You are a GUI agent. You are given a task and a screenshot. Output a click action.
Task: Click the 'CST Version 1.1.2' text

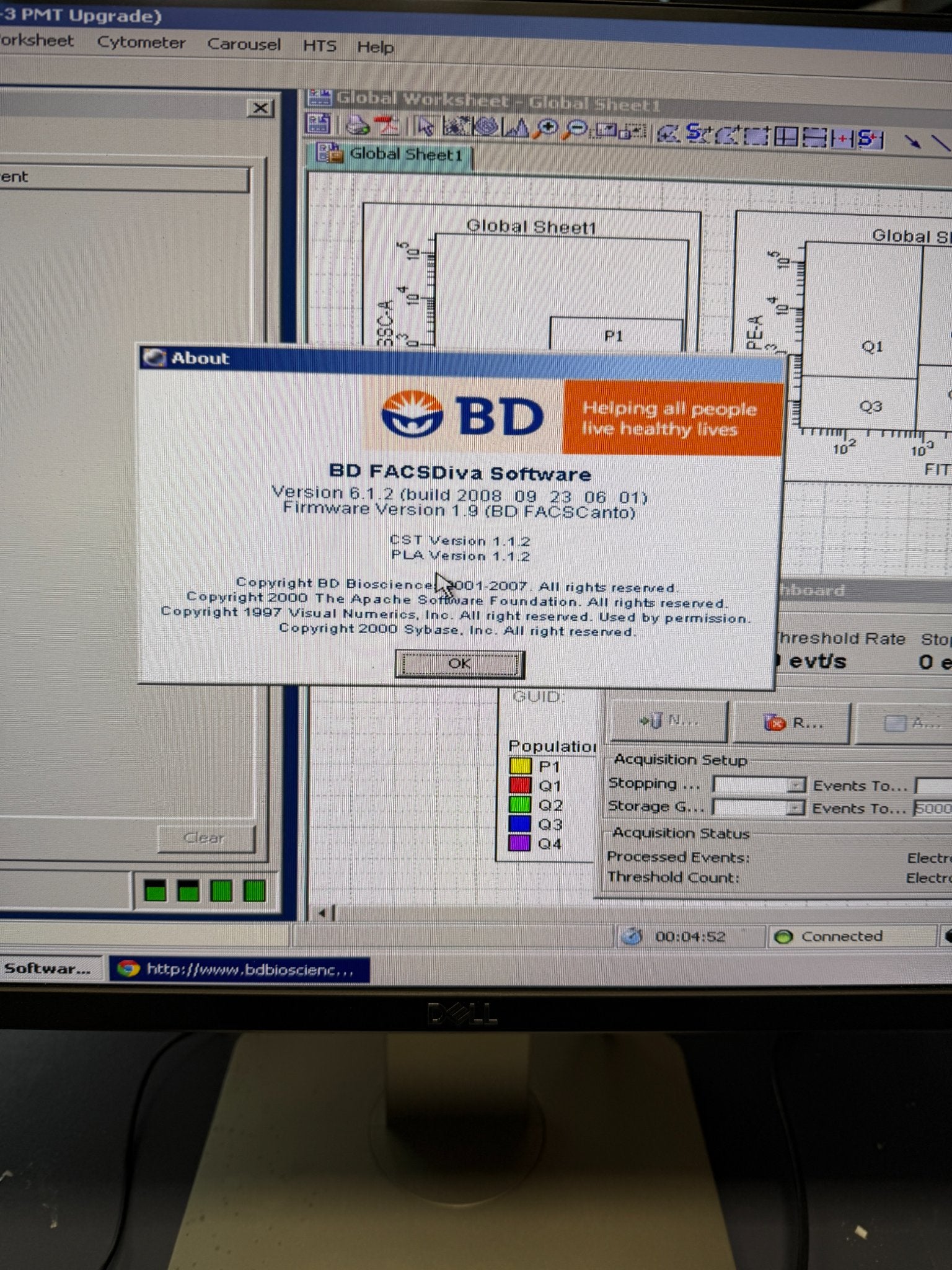[x=460, y=541]
